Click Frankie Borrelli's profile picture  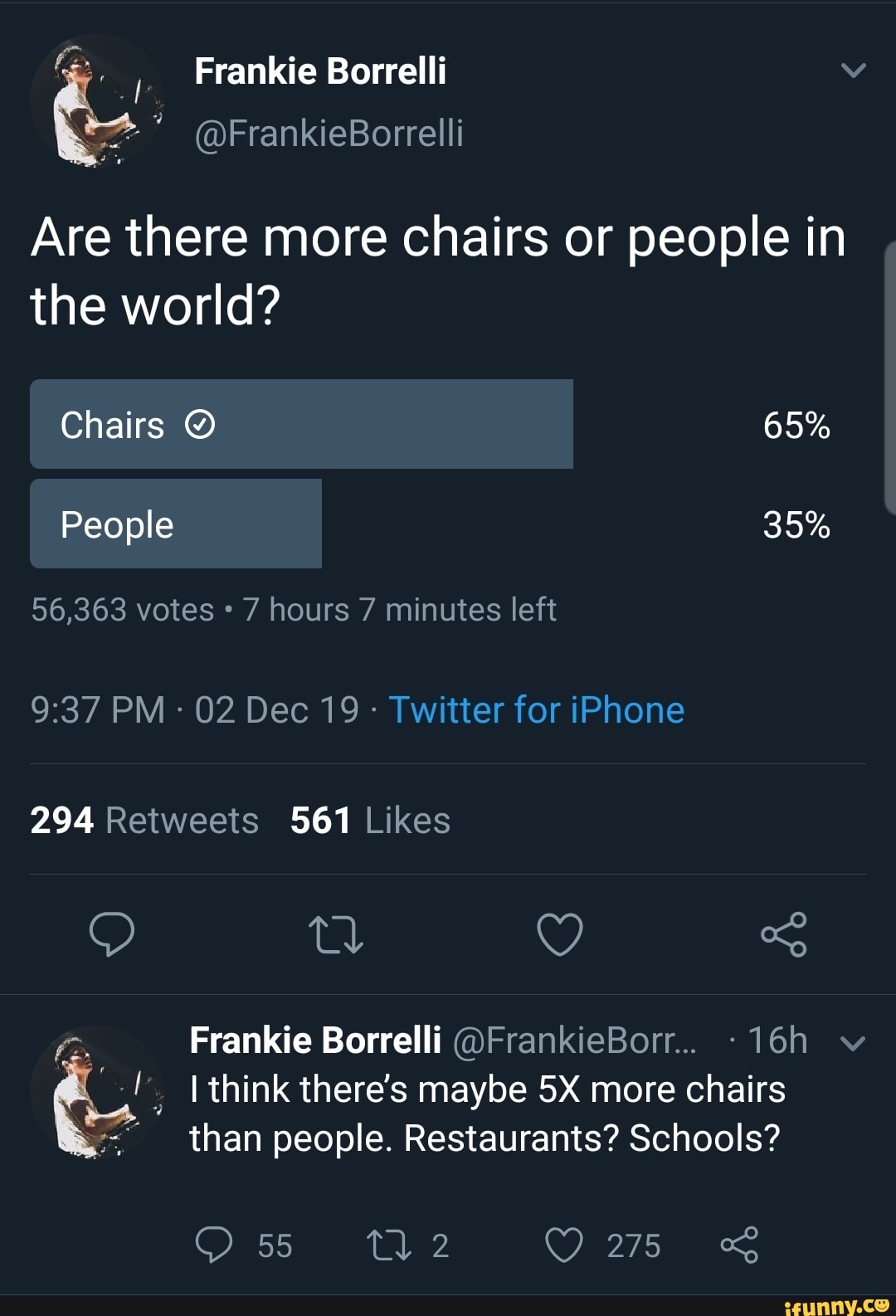[98, 100]
